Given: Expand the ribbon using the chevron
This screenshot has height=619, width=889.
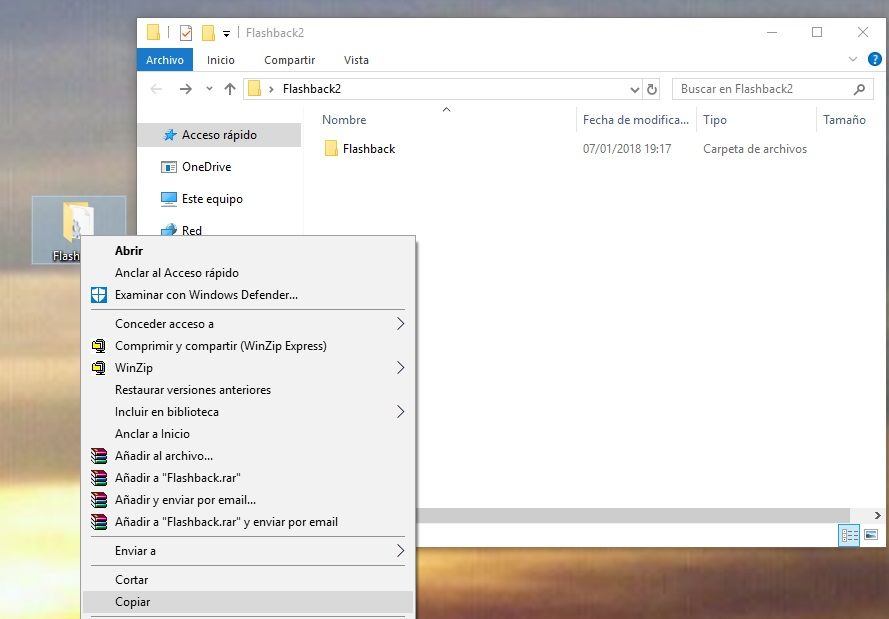Looking at the screenshot, I should pyautogui.click(x=853, y=60).
